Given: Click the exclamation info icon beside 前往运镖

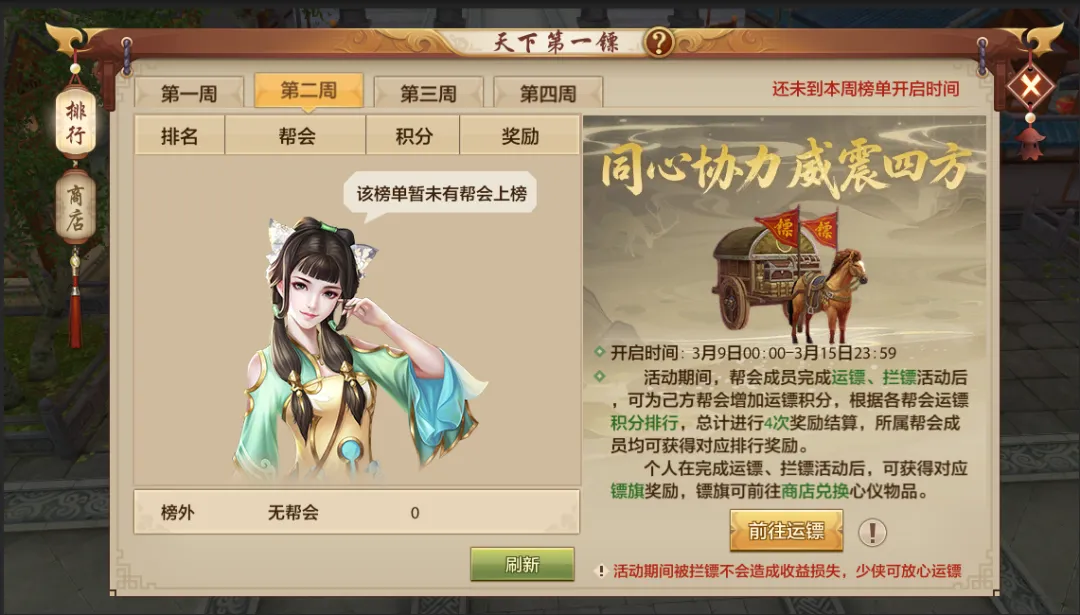Looking at the screenshot, I should tap(872, 532).
